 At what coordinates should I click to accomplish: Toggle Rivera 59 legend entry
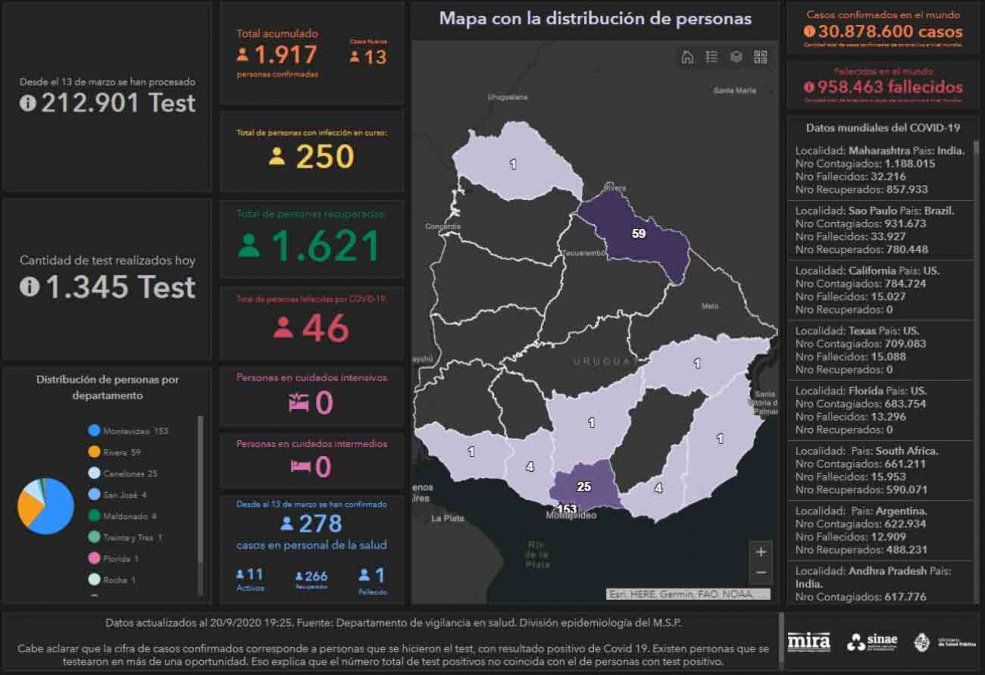click(121, 452)
